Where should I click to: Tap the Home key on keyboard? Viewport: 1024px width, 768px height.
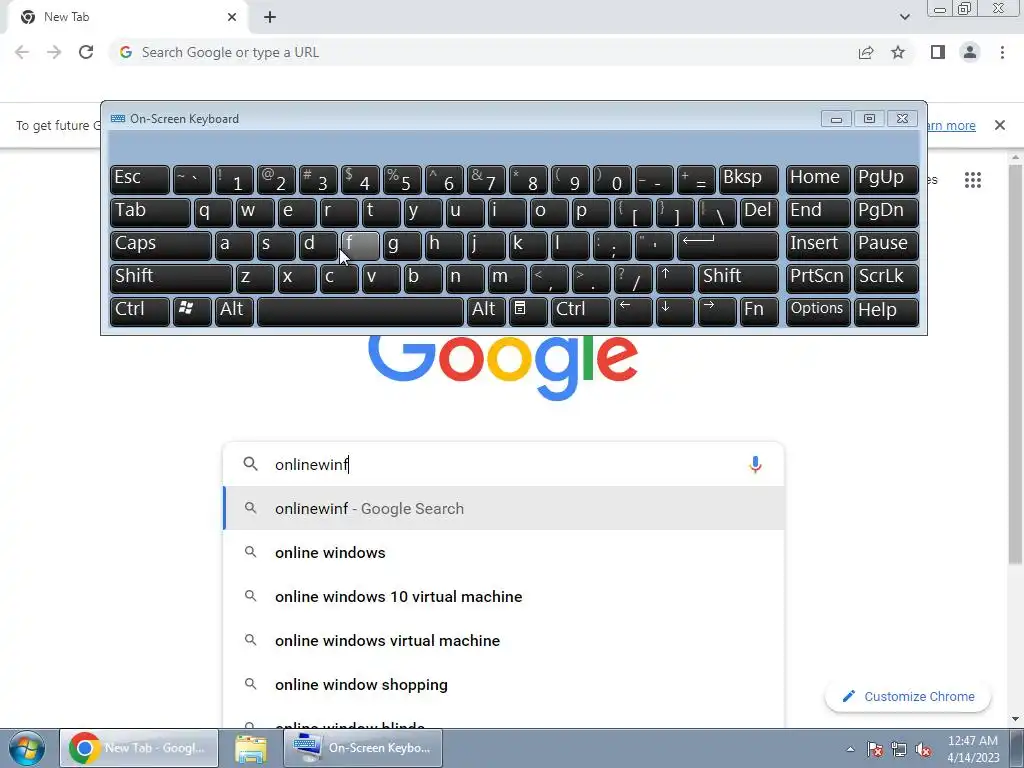[x=818, y=179]
